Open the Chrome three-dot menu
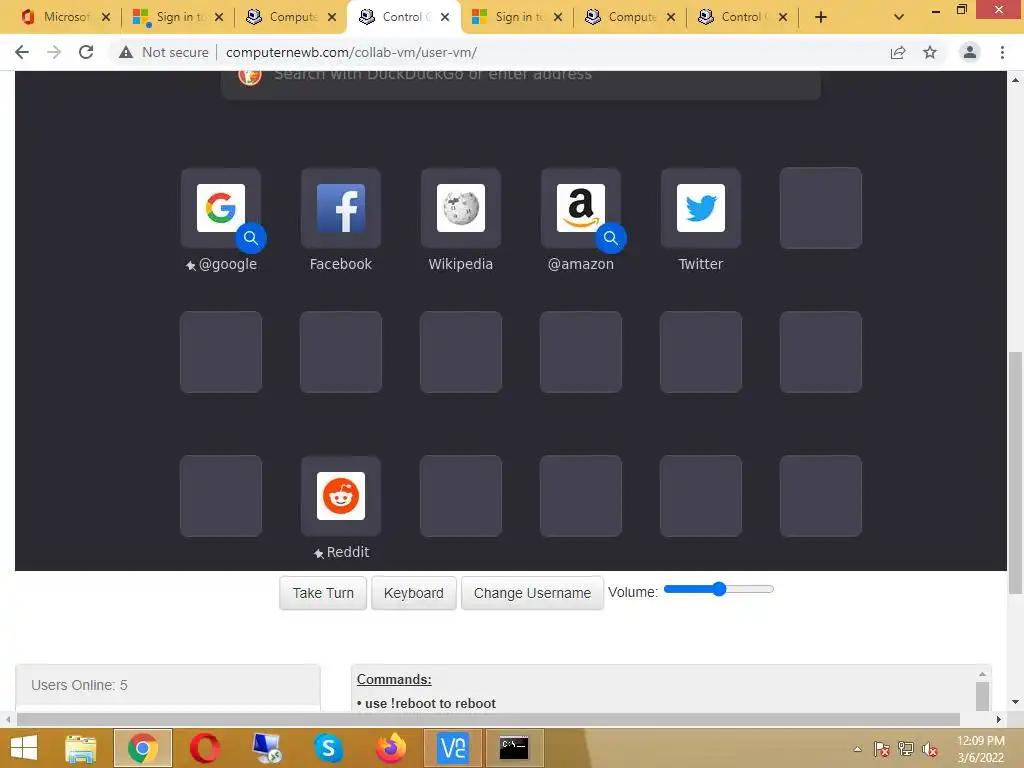This screenshot has height=768, width=1024. tap(1002, 52)
